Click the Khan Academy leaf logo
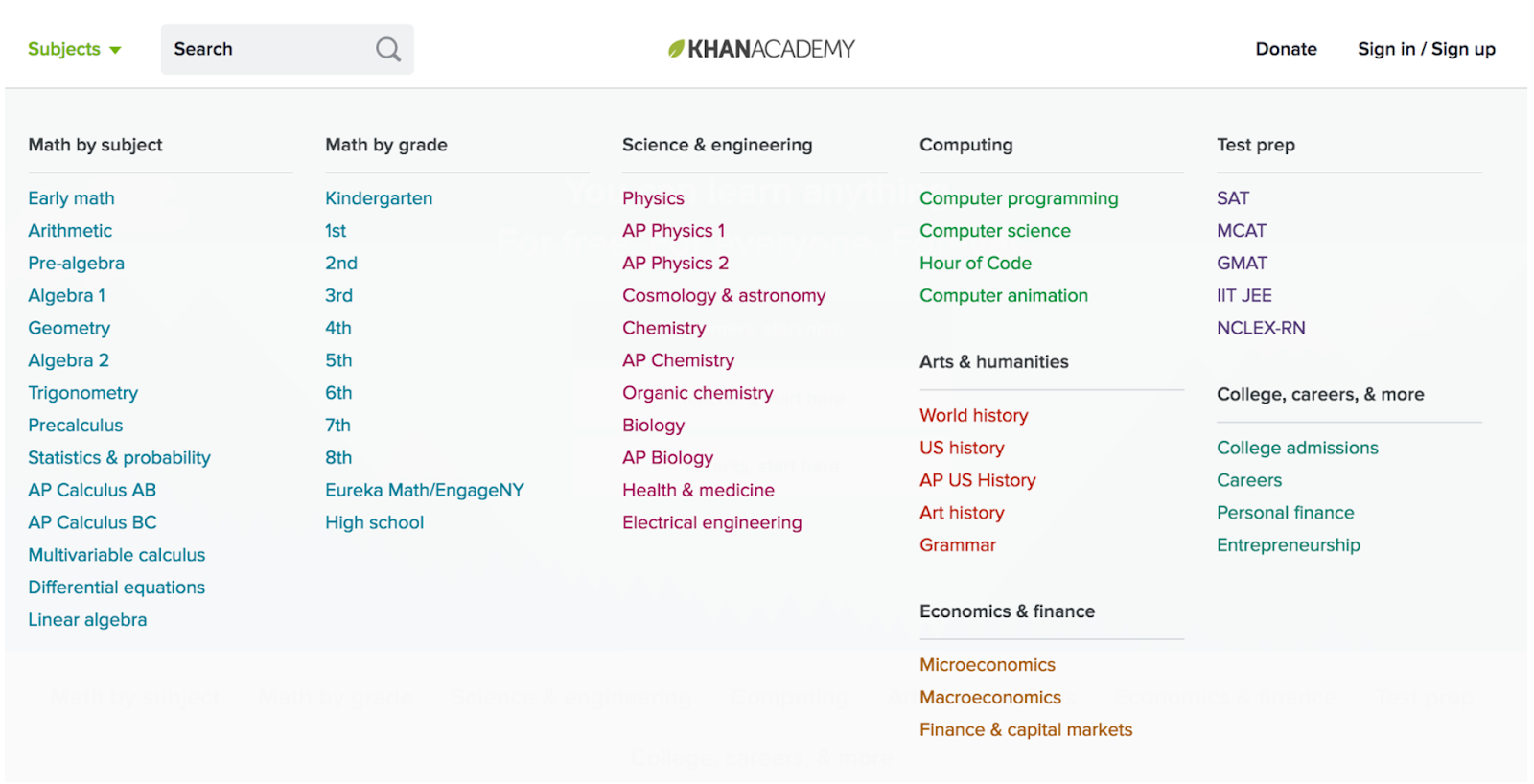This screenshot has height=784, width=1534. pos(677,49)
